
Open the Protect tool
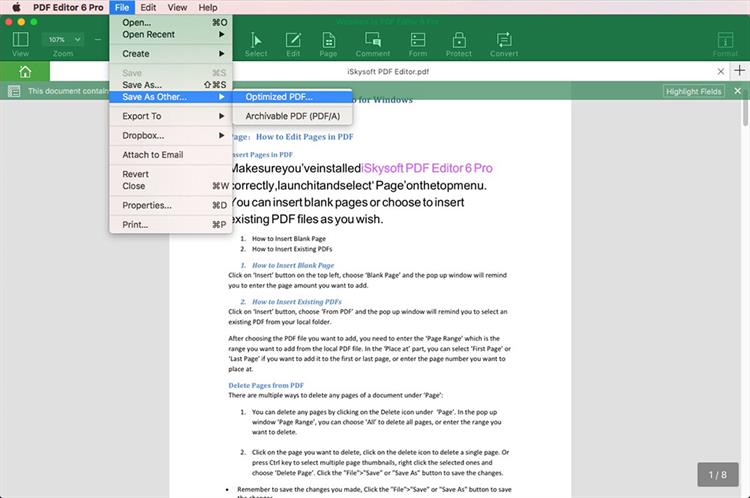tap(459, 45)
